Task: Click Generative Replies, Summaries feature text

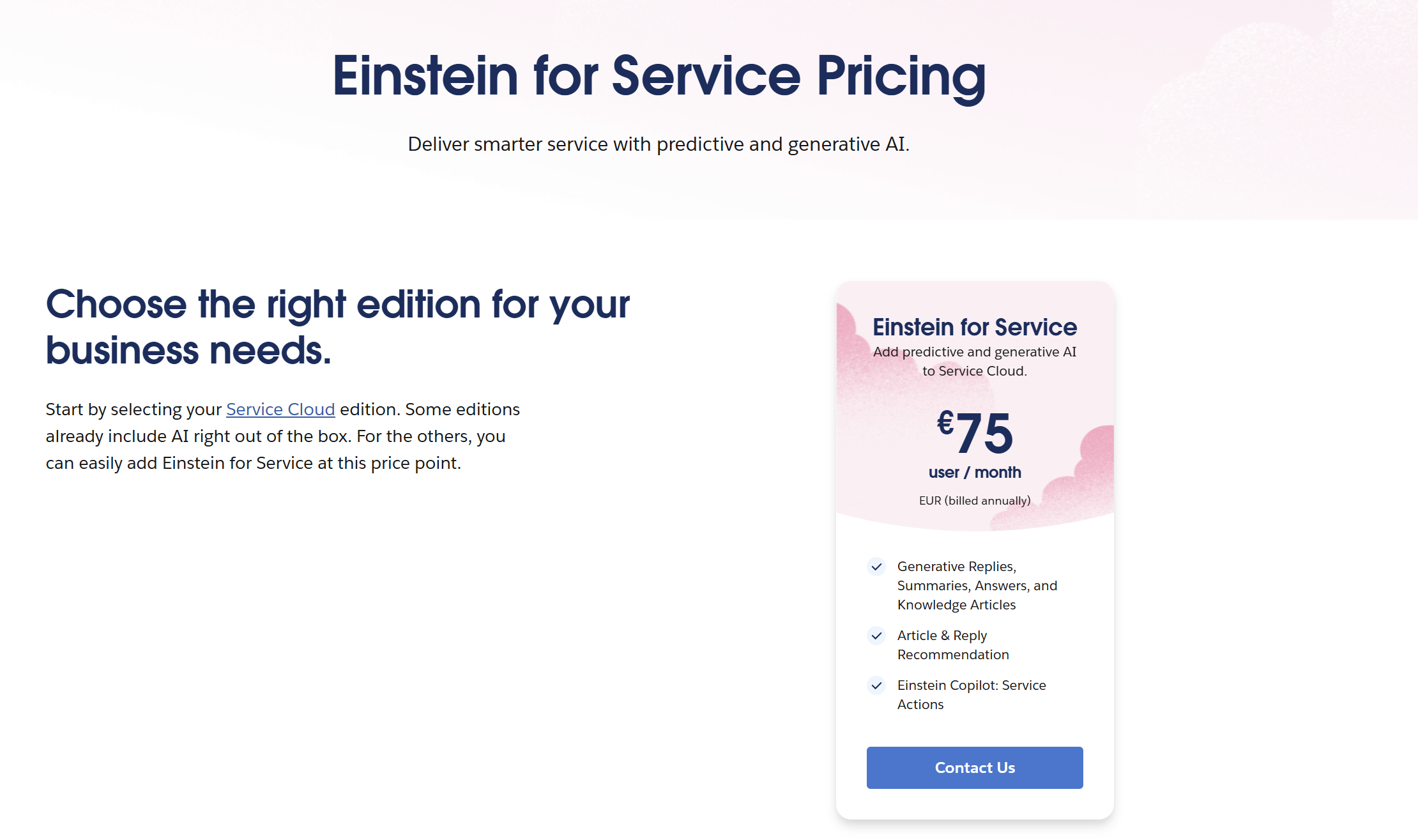Action: pos(977,586)
